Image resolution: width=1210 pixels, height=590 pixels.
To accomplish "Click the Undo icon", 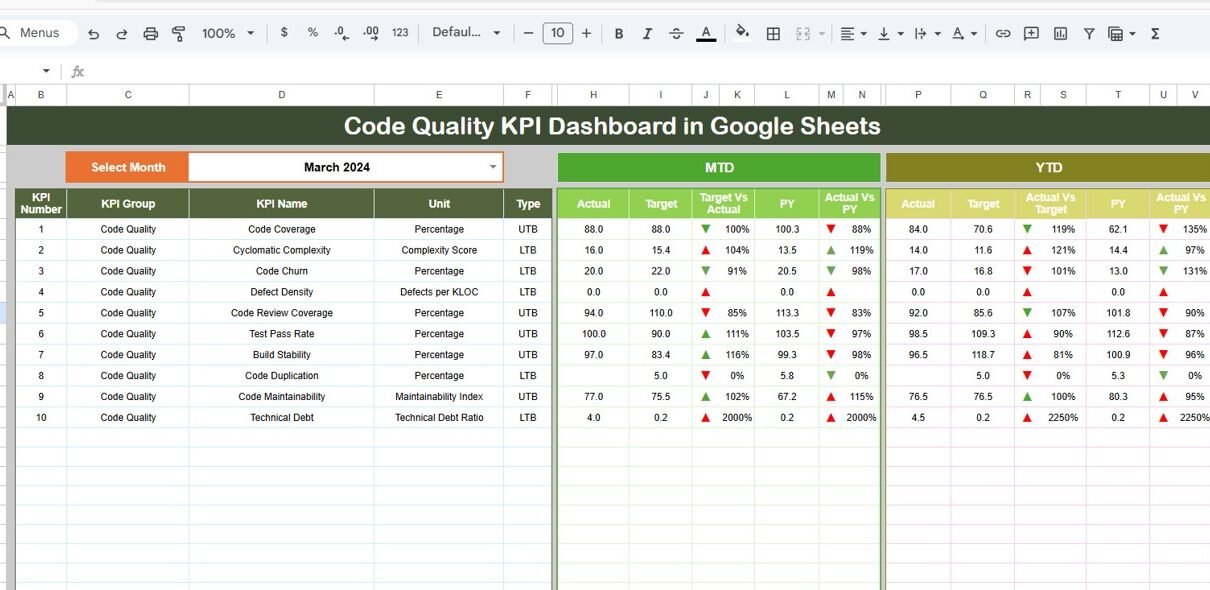I will point(94,33).
